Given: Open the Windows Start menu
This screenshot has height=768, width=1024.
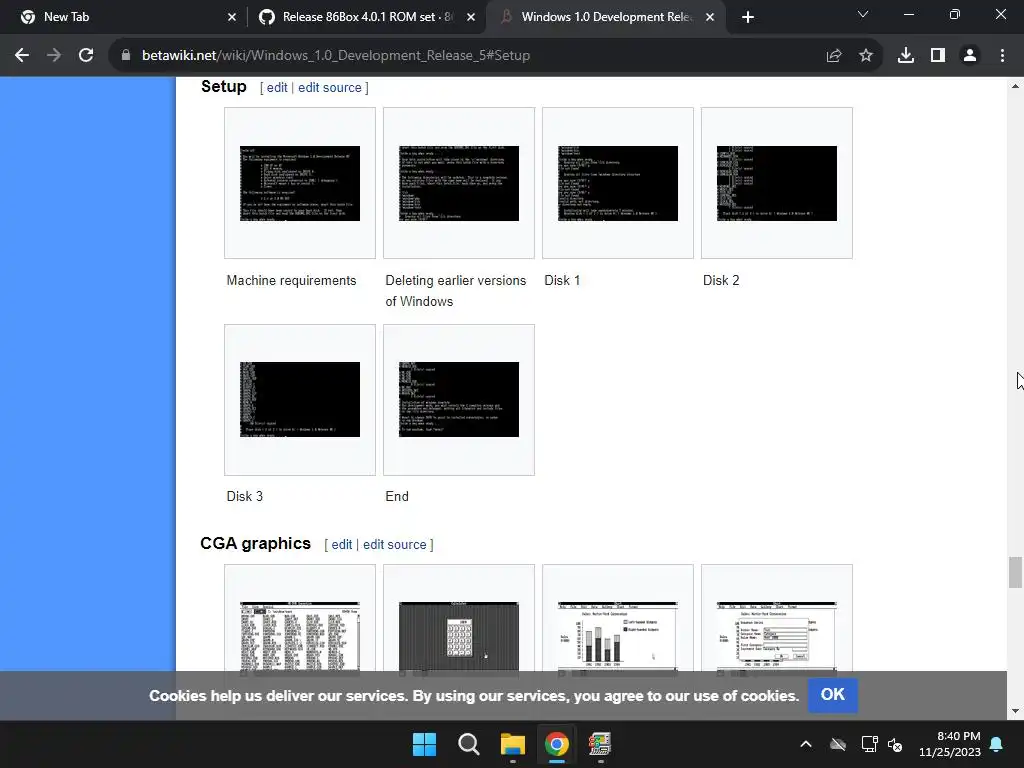Looking at the screenshot, I should (424, 744).
